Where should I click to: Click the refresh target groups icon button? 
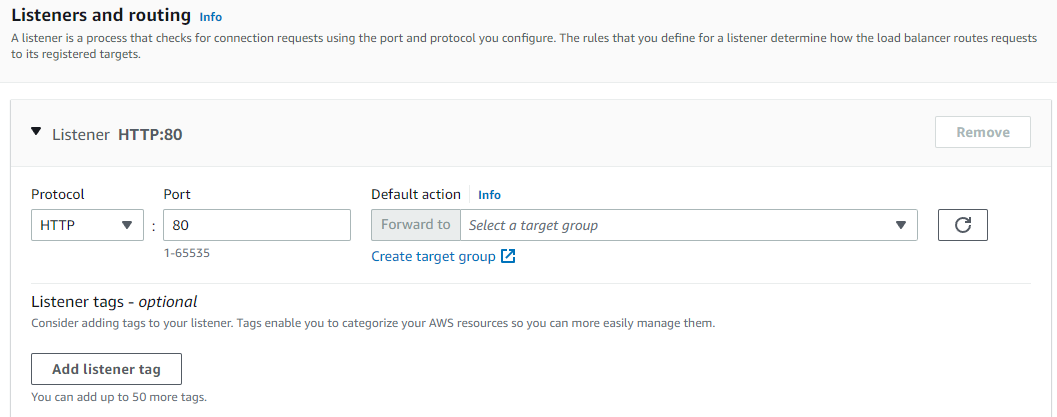962,225
